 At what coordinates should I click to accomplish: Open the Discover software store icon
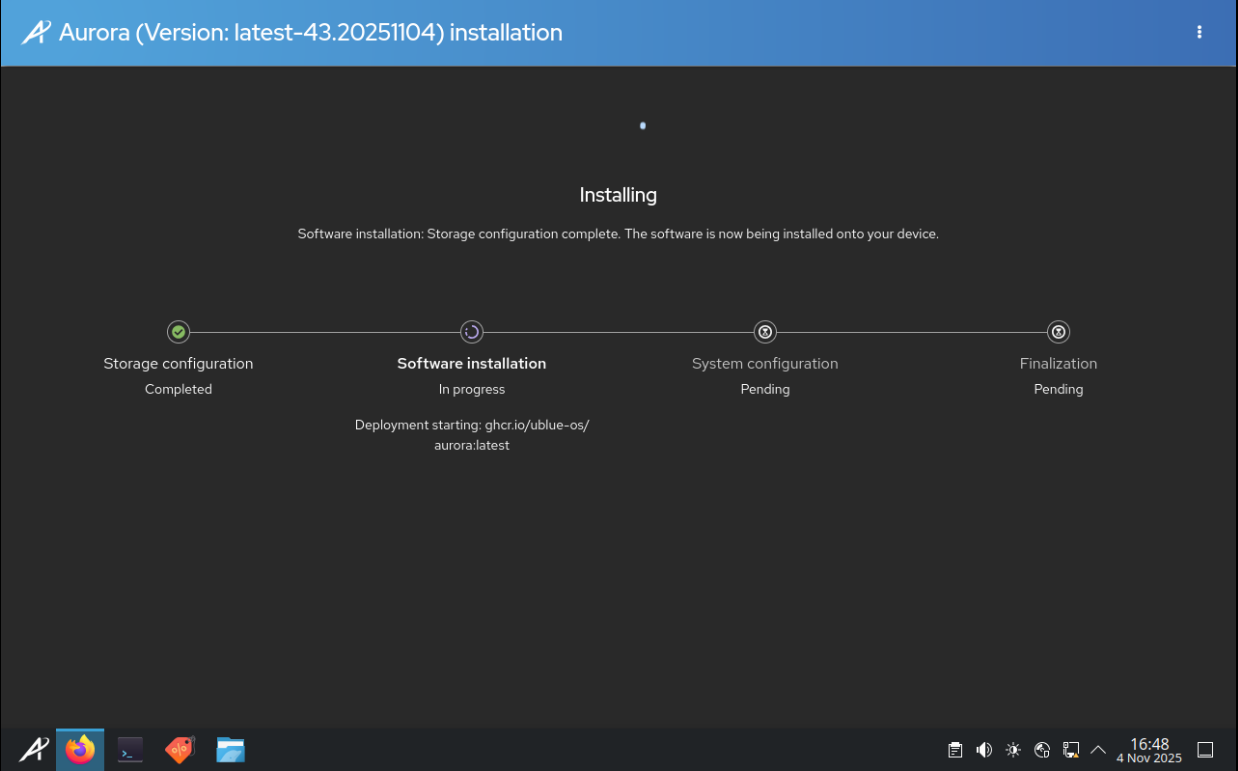coord(180,749)
